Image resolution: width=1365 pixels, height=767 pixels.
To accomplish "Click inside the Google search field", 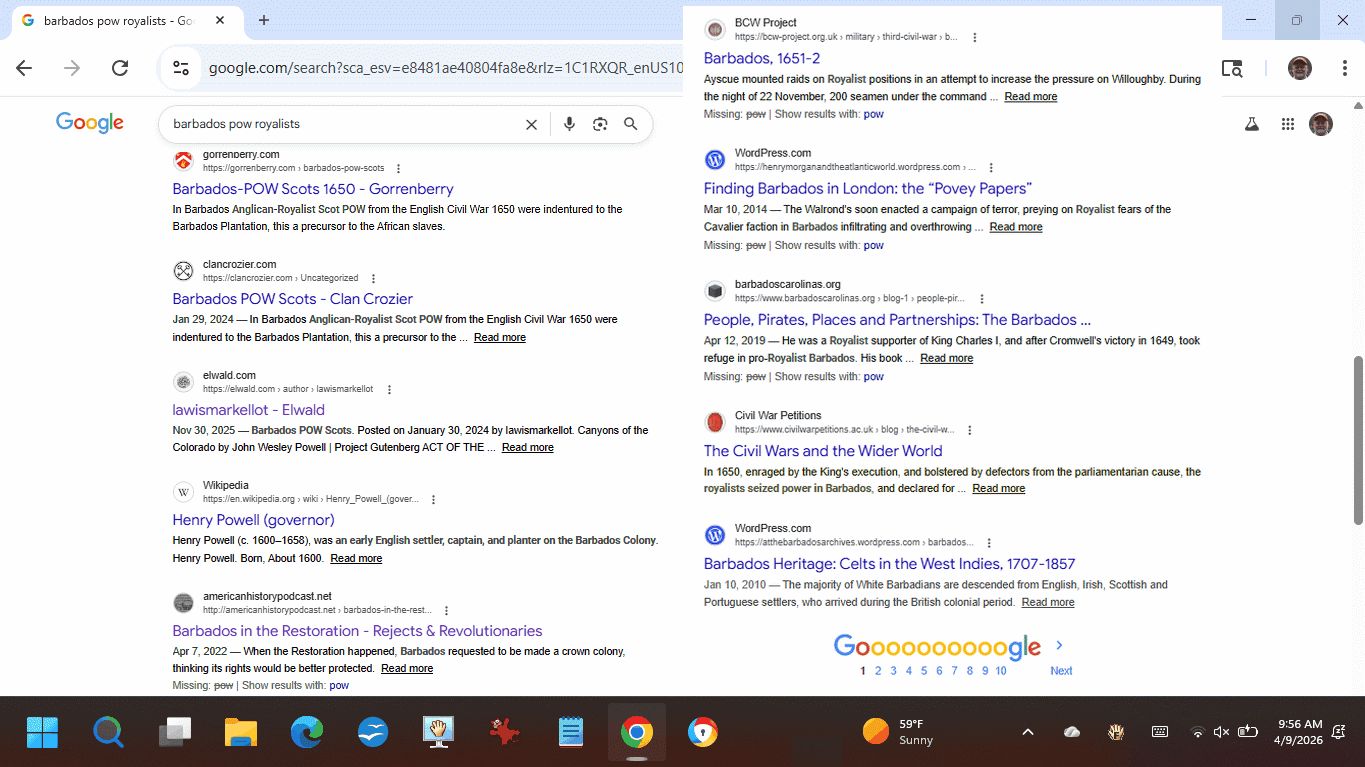I will 340,124.
